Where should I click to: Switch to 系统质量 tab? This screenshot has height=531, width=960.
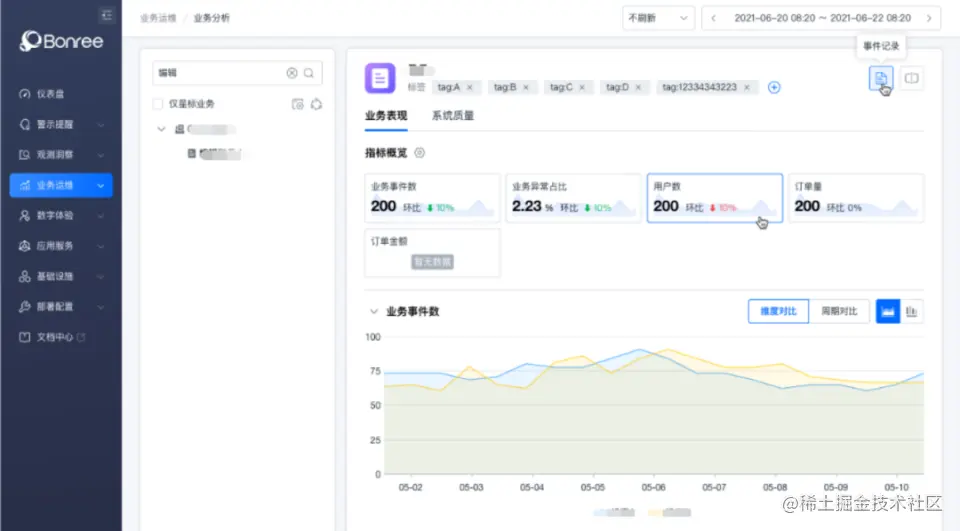point(452,115)
